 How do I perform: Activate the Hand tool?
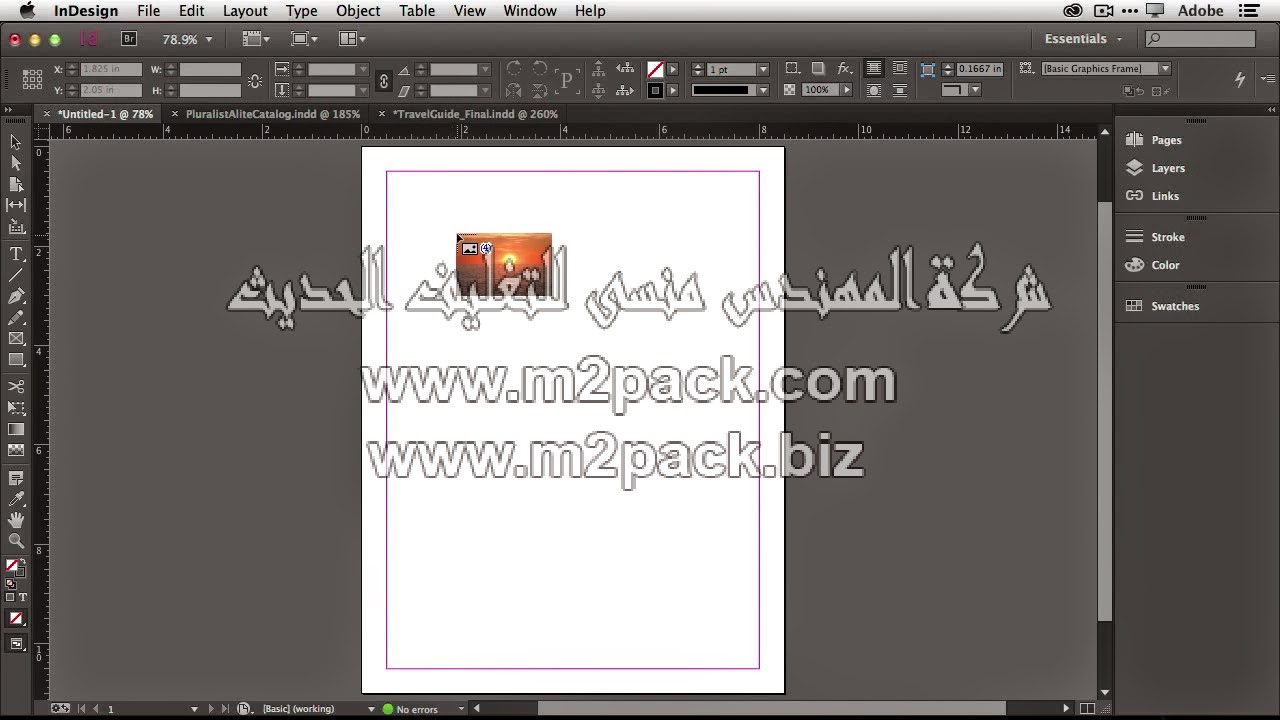(x=16, y=520)
